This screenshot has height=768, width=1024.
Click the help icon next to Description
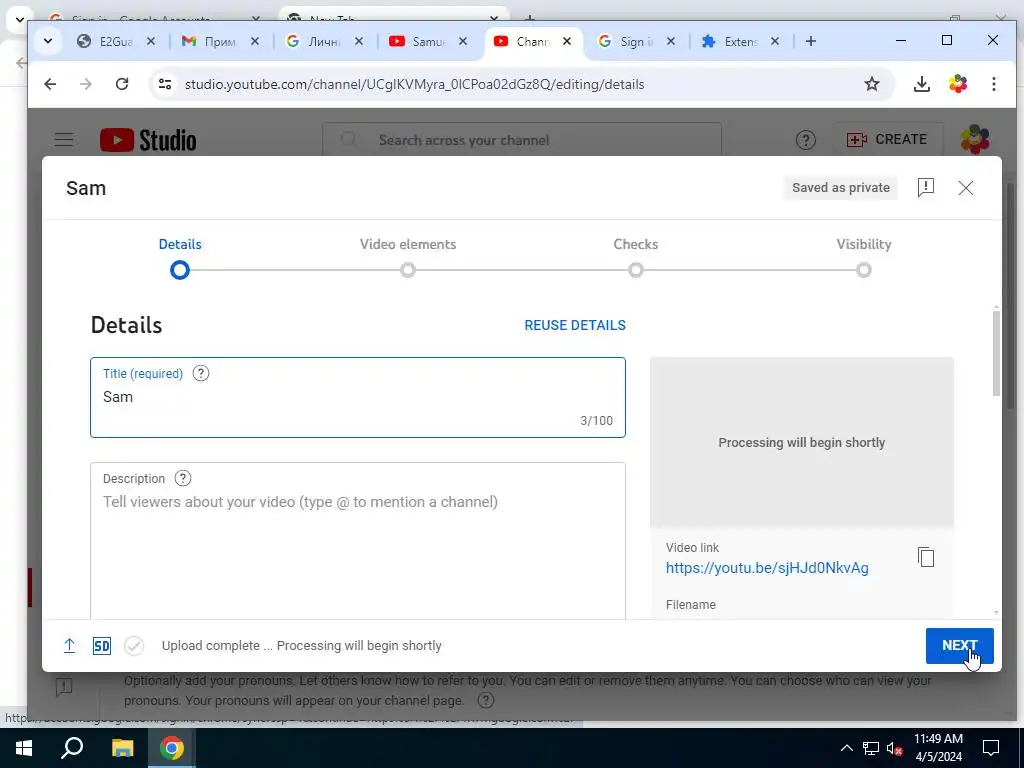(183, 478)
